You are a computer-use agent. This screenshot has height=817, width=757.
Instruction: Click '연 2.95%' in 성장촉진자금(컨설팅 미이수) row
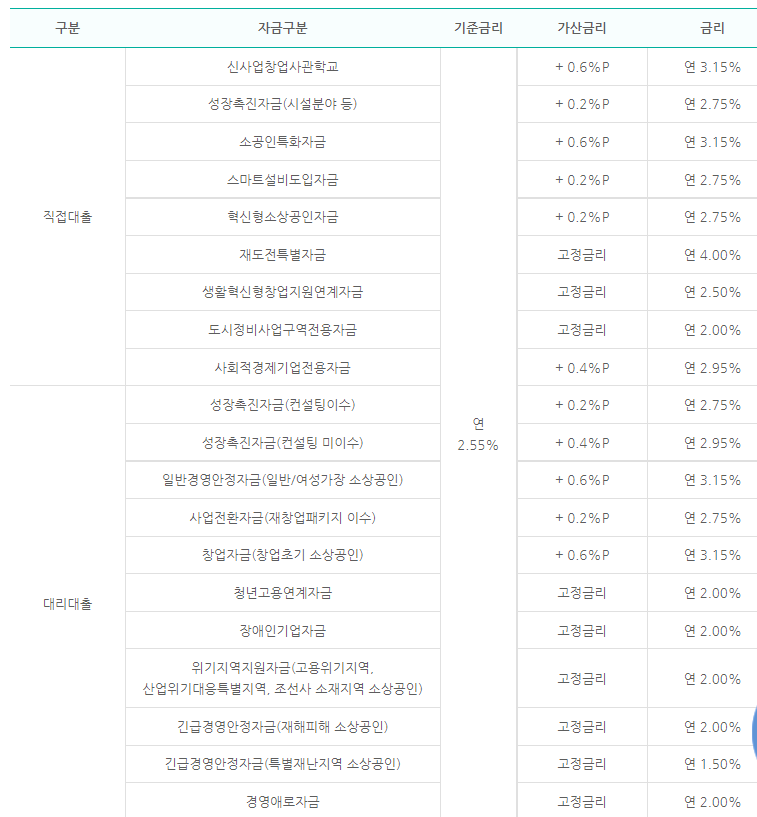[712, 443]
